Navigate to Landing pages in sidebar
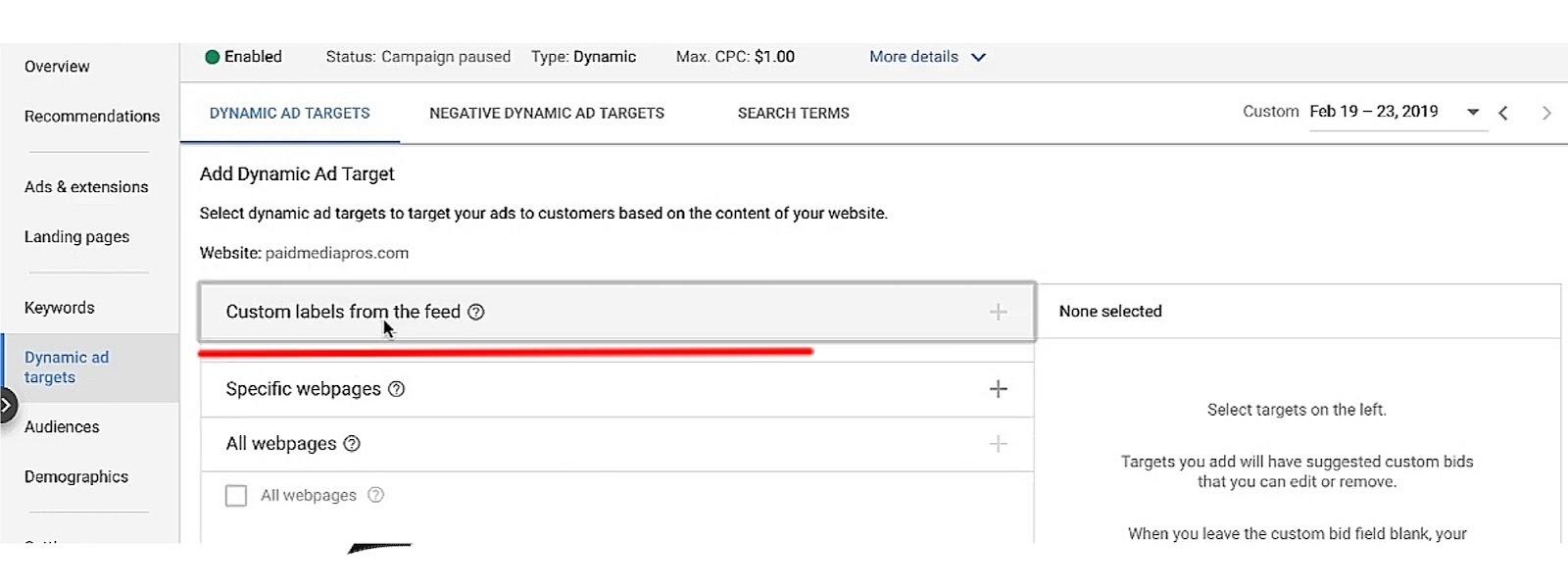Viewport: 1568px width, 588px height. (76, 237)
